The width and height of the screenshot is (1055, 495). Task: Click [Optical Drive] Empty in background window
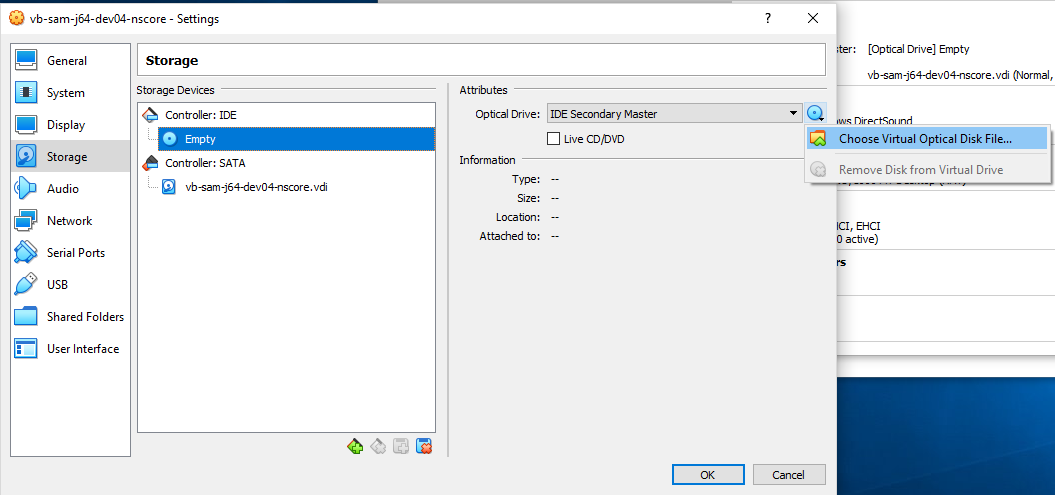(x=918, y=49)
